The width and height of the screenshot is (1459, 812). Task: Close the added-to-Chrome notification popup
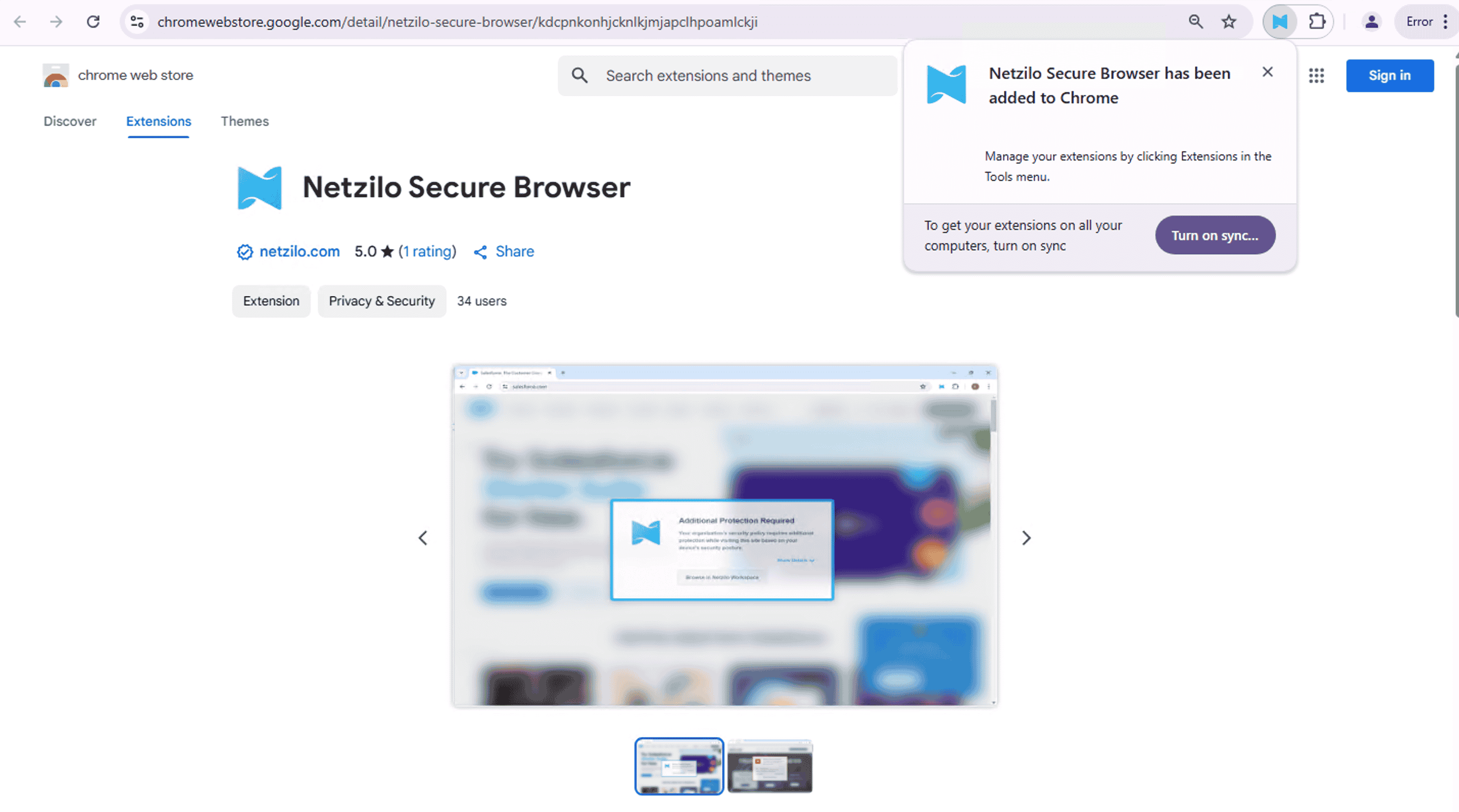(x=1267, y=72)
